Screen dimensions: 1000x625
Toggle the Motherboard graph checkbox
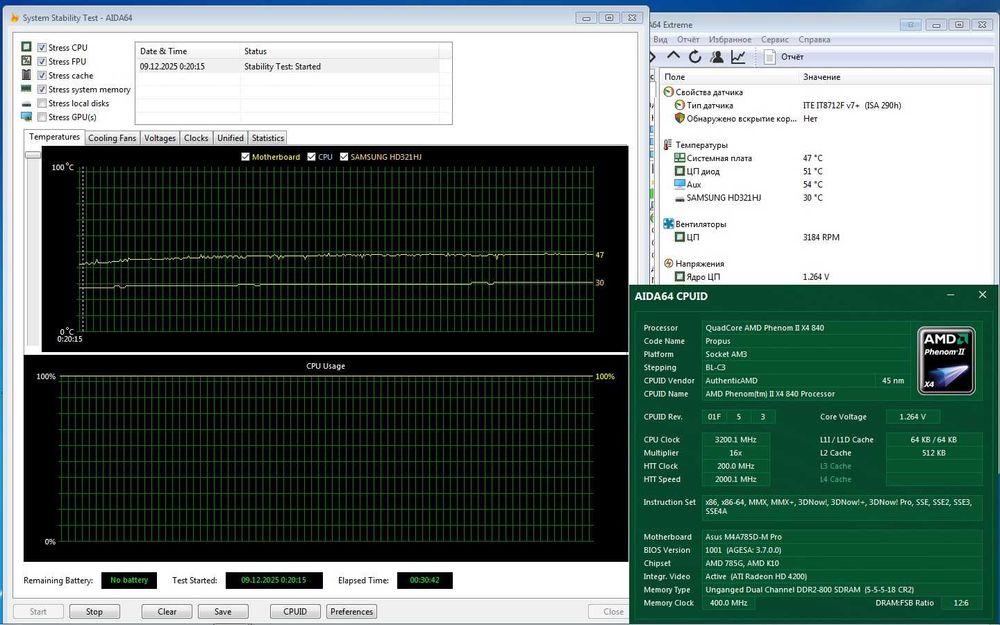click(246, 157)
